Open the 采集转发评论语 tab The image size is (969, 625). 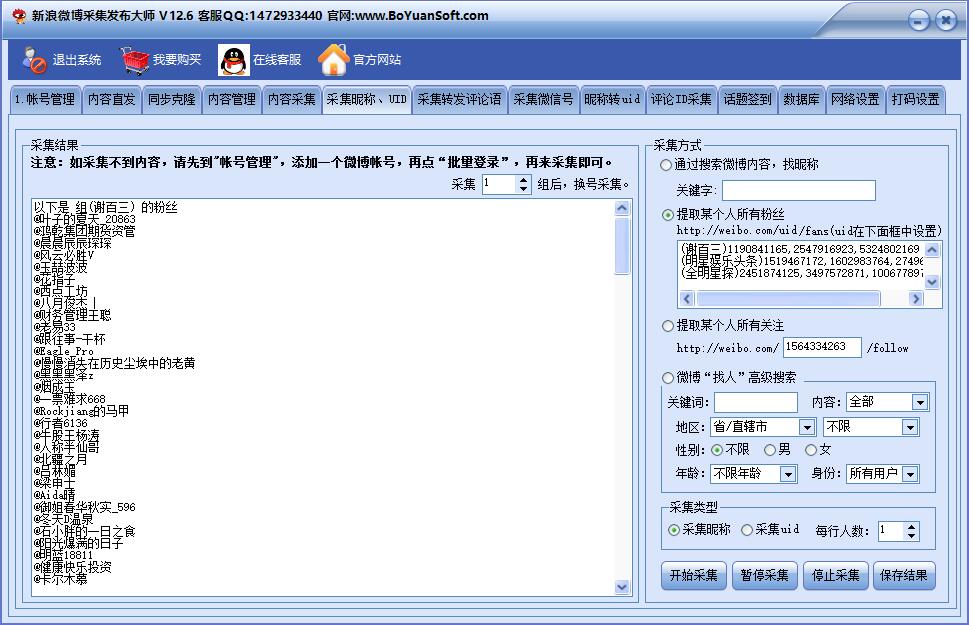tap(459, 100)
